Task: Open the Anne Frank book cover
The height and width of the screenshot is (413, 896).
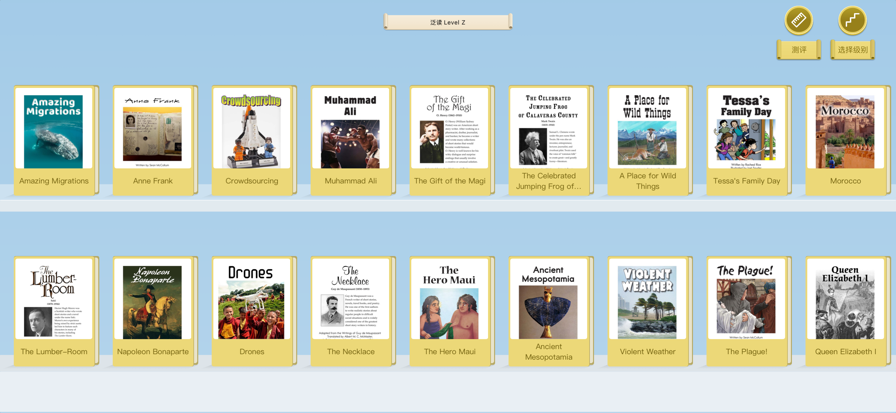Action: [x=152, y=128]
